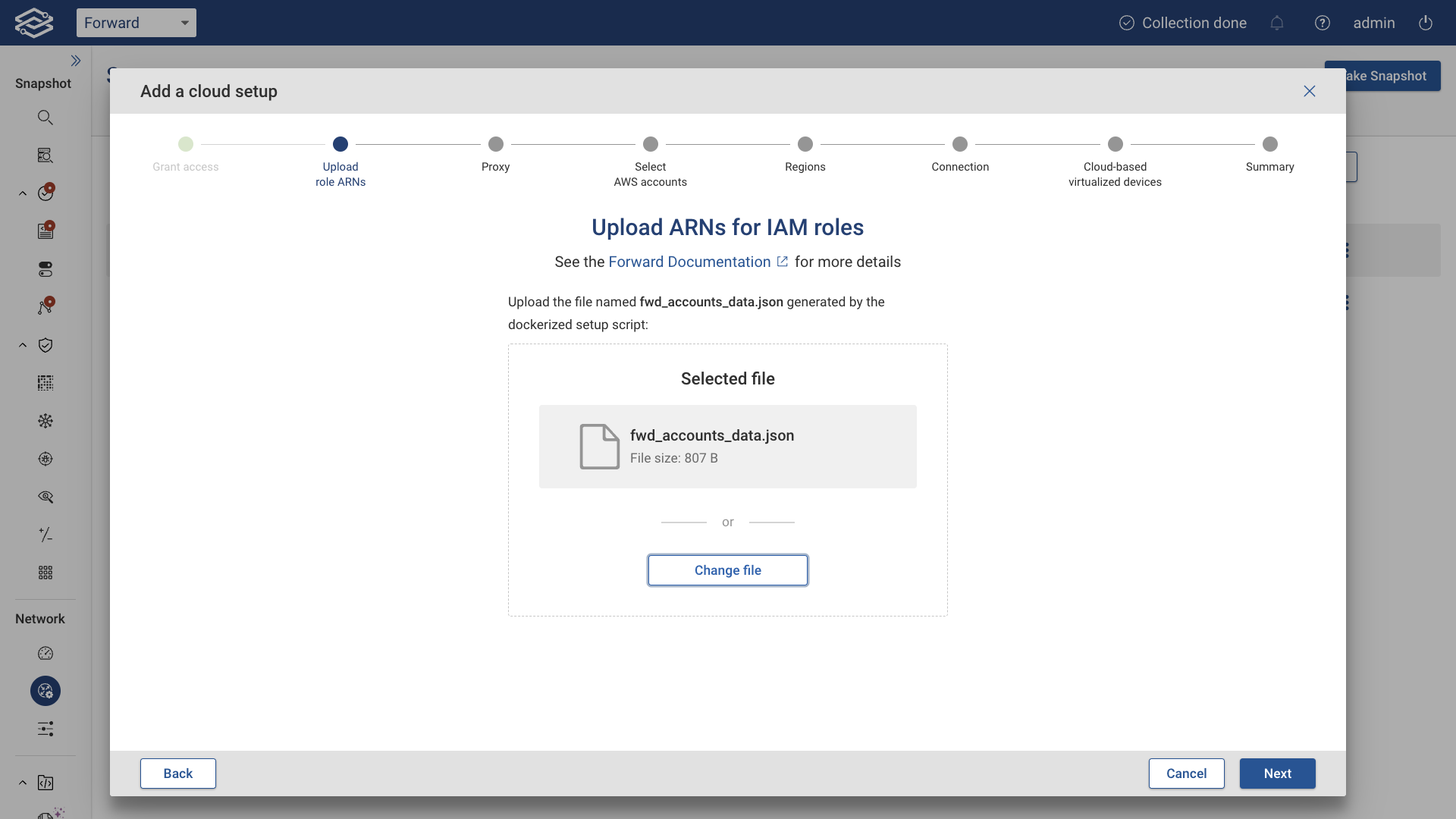Select the network dashboard gauge icon
Screen dimensions: 1456x819
[x=45, y=653]
